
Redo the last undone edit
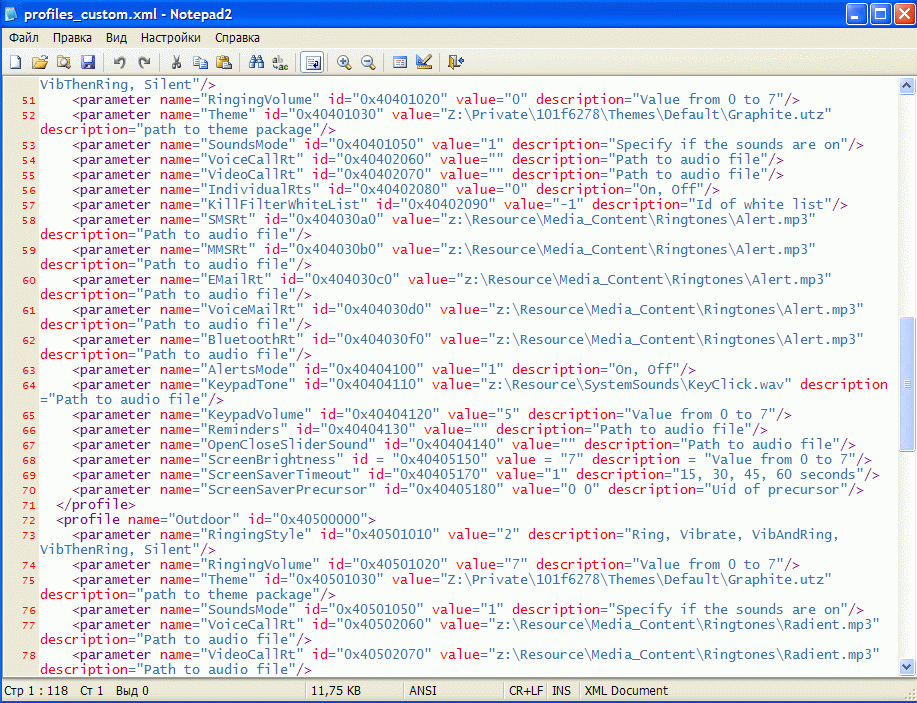(144, 62)
